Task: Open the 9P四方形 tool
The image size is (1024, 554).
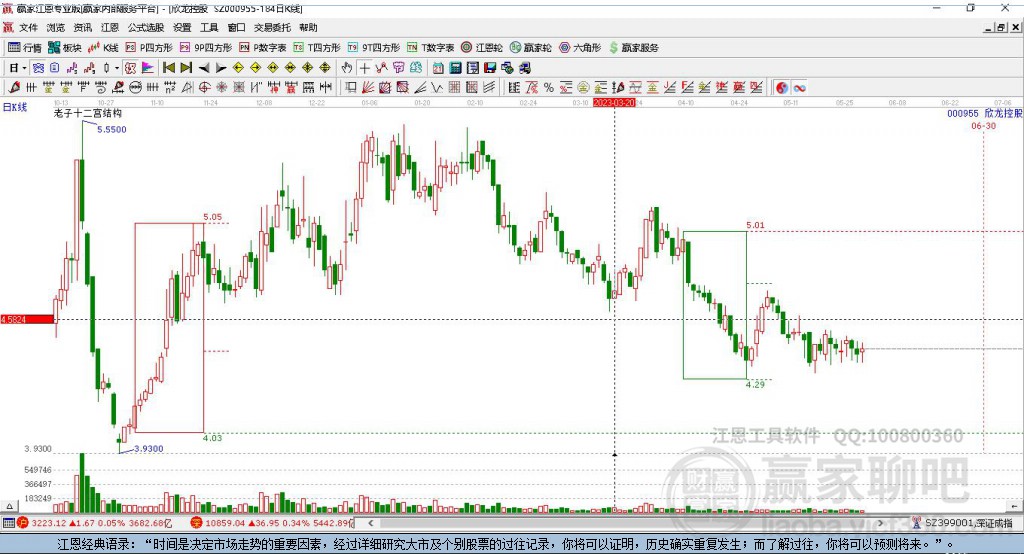Action: (x=206, y=48)
